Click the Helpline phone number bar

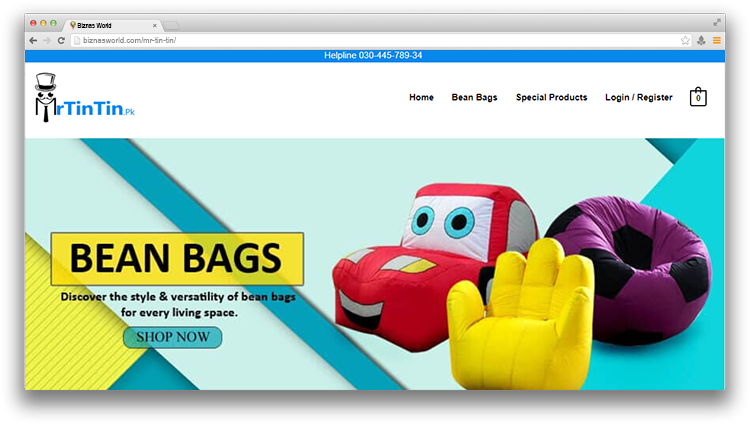[x=373, y=56]
